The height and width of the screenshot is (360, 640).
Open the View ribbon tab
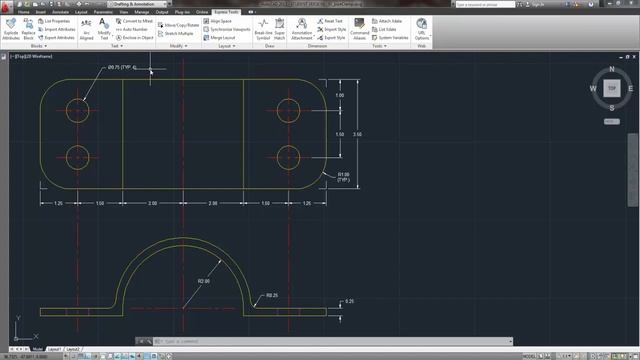(x=124, y=12)
